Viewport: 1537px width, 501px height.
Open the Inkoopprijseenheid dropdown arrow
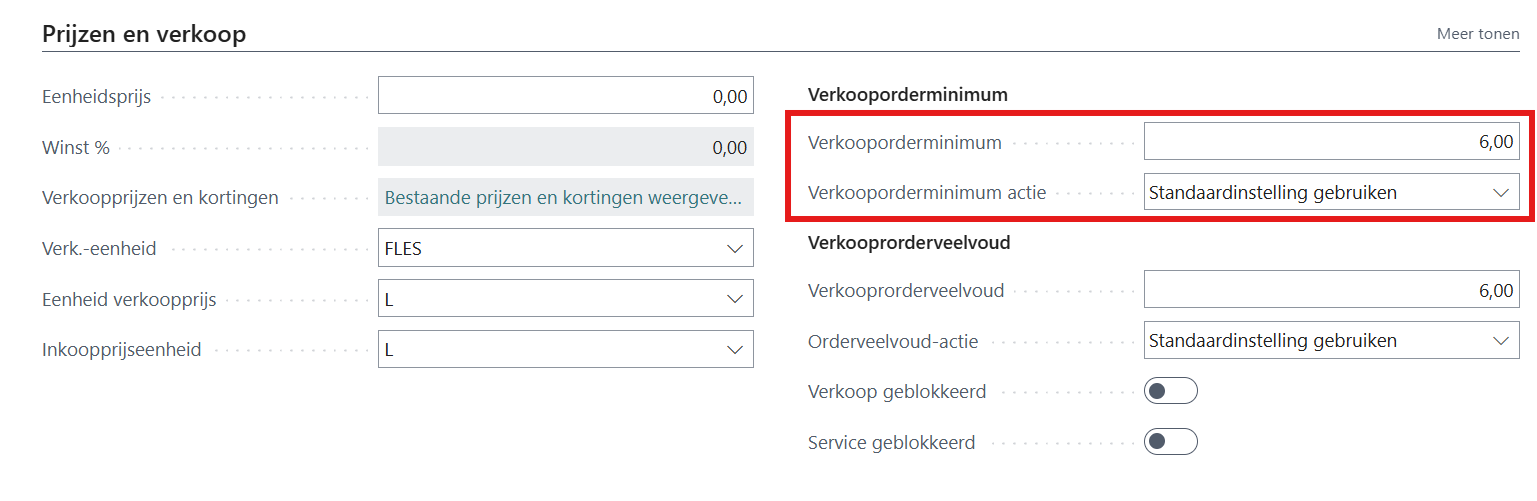point(735,349)
